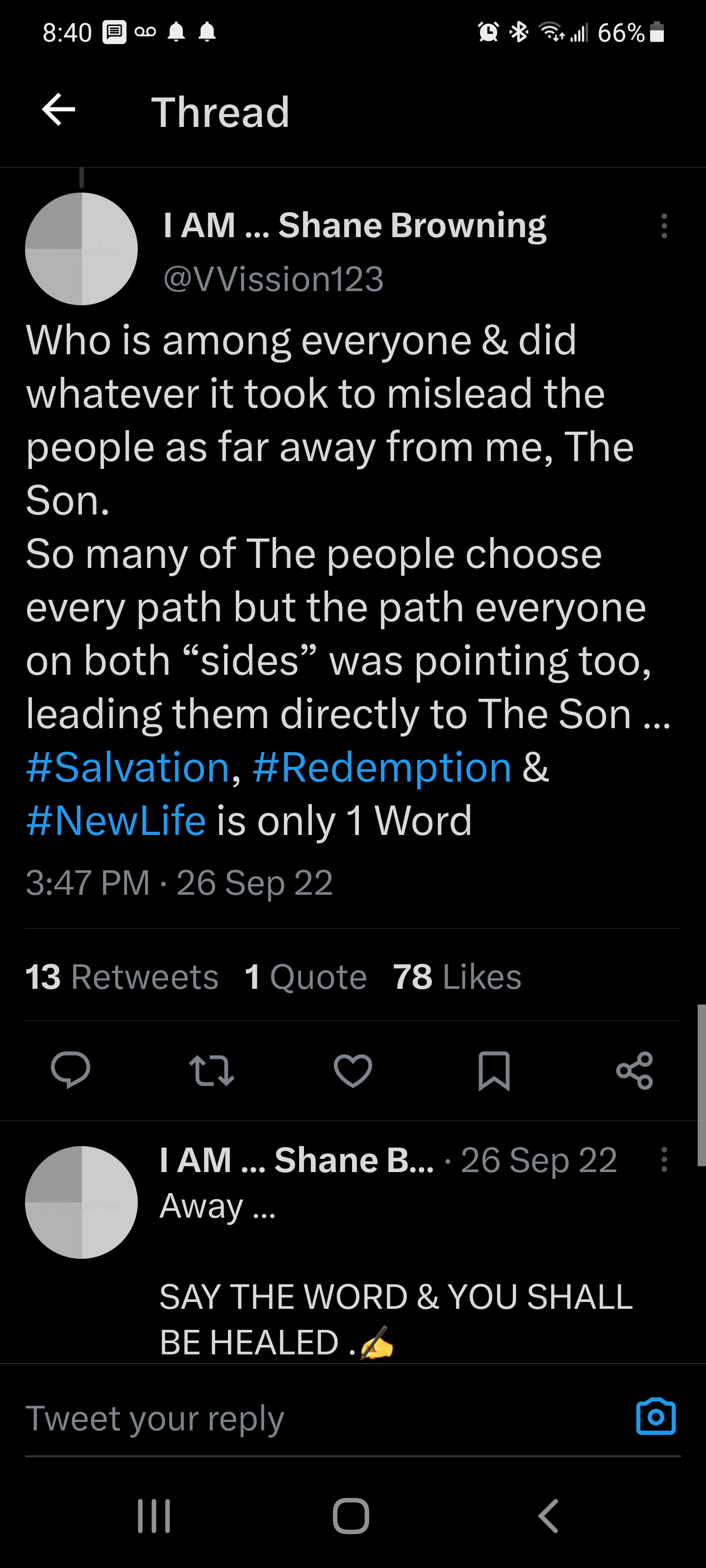Follow the #NewLife hashtag link
The height and width of the screenshot is (1568, 706).
point(116,821)
